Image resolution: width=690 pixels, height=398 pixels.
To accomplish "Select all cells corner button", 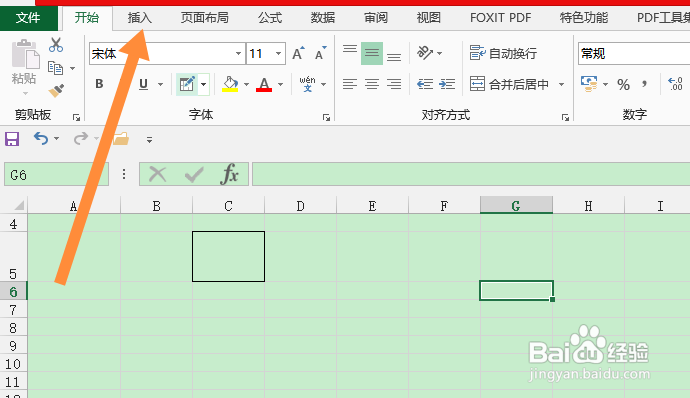I will [x=18, y=206].
